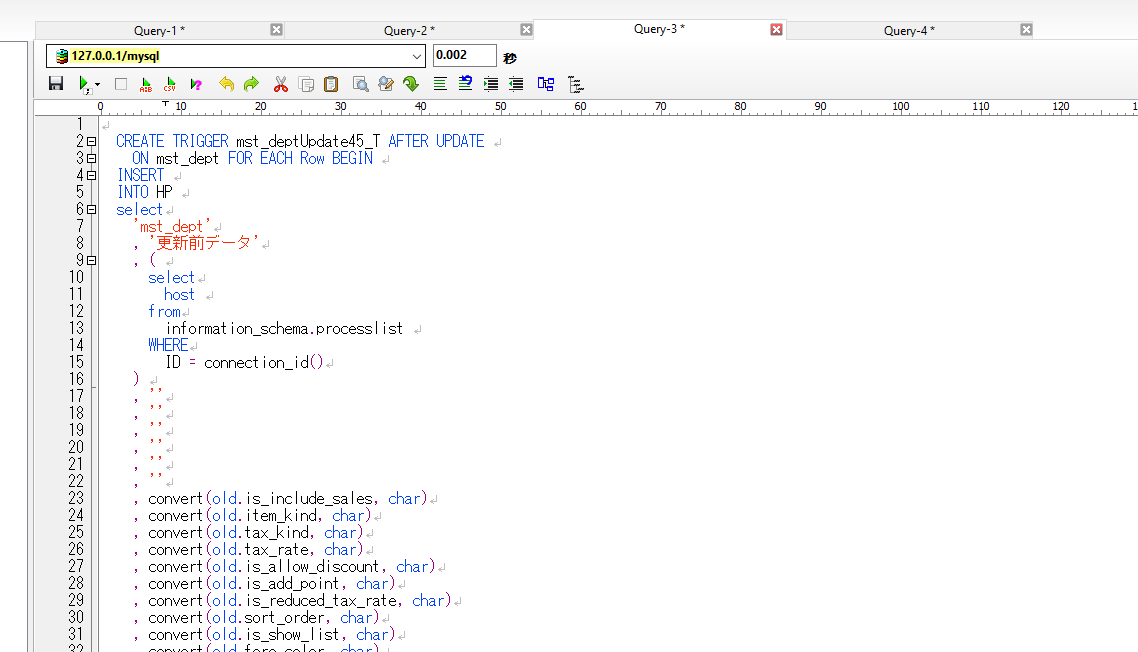1138x652 pixels.
Task: Click the green circular arrow icon
Action: 411,84
